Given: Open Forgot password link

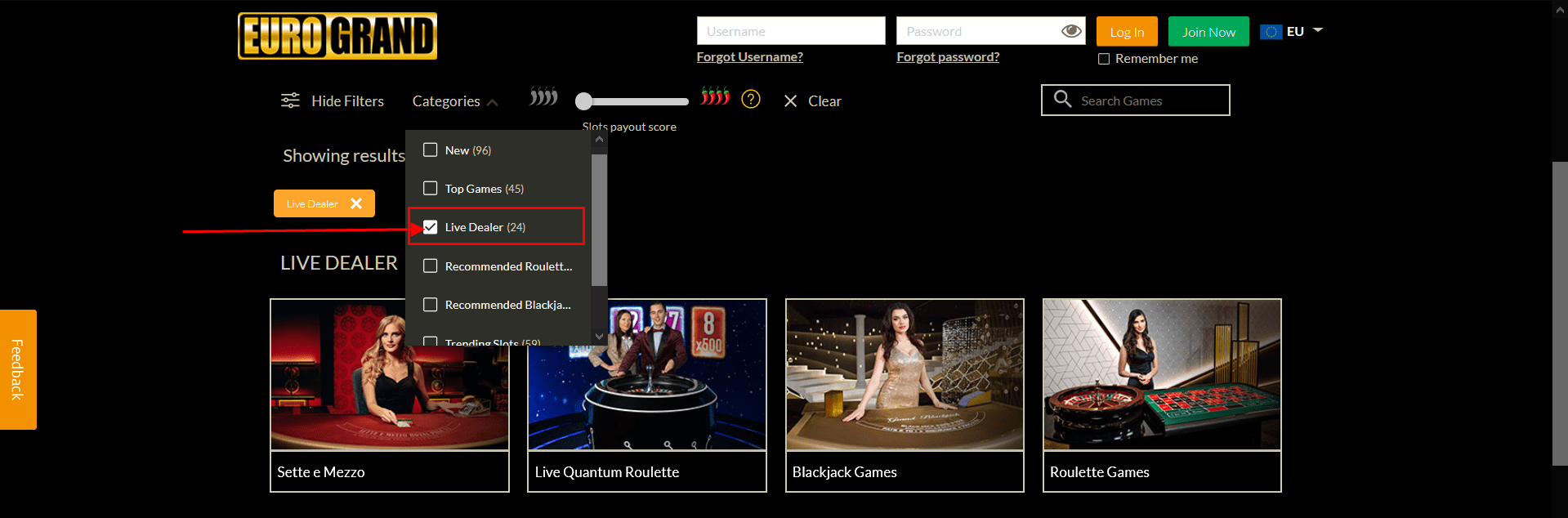Looking at the screenshot, I should pyautogui.click(x=948, y=57).
